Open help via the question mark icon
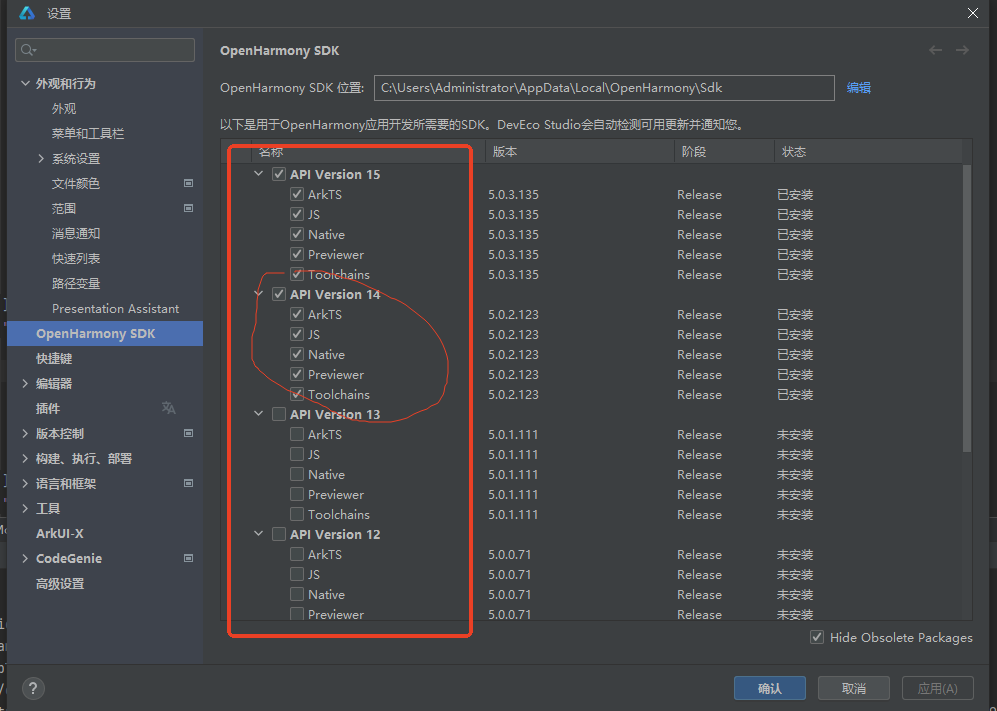 [33, 688]
